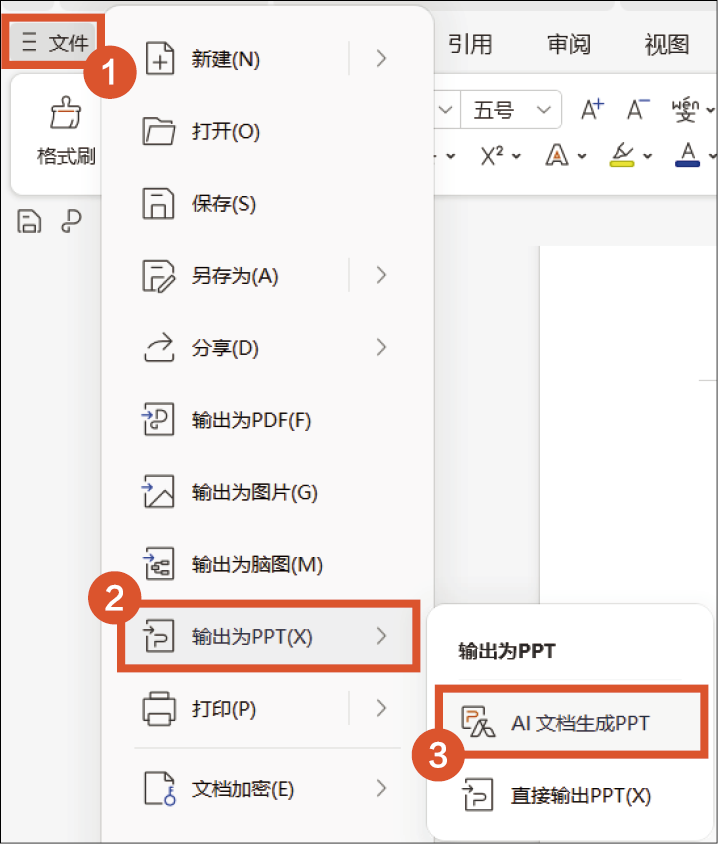Click the text effects outlined A icon
This screenshot has height=844, width=718.
[557, 155]
